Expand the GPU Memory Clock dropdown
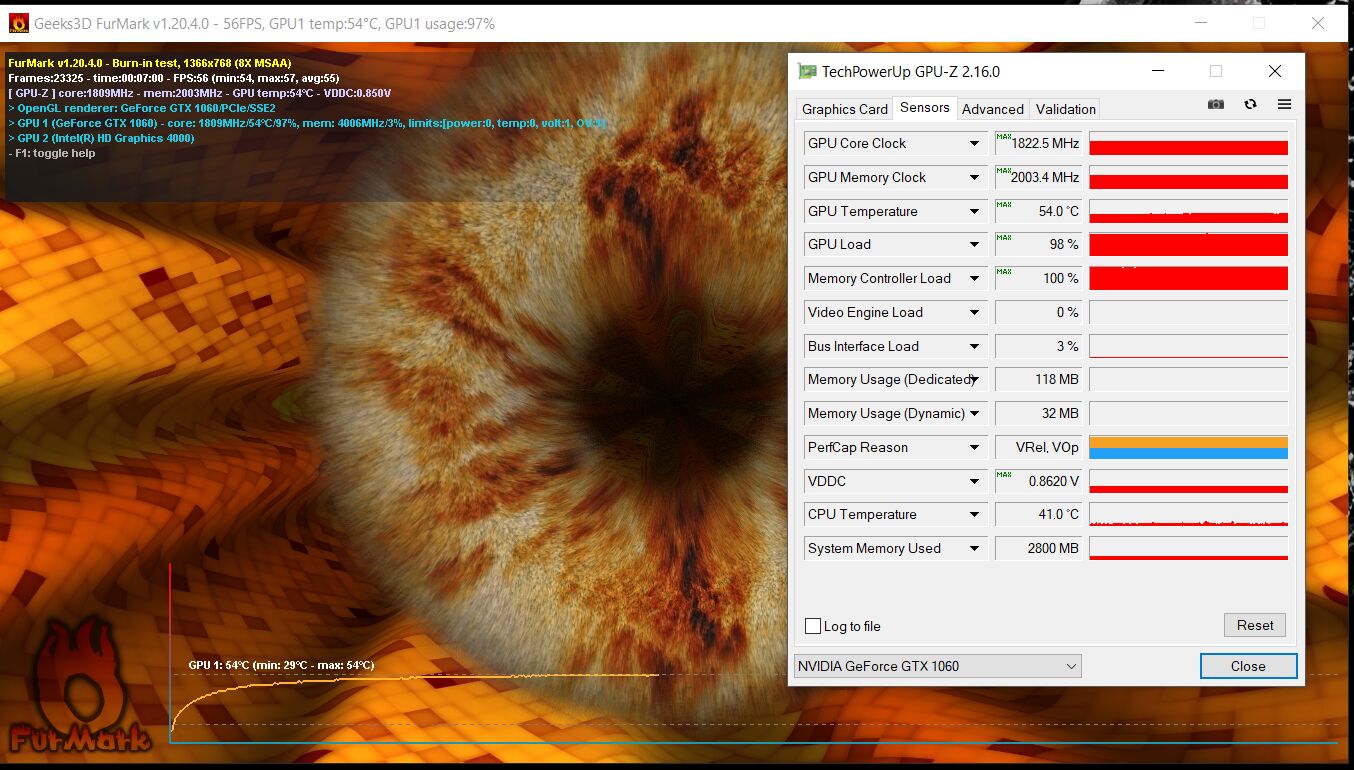1354x770 pixels. tap(974, 177)
